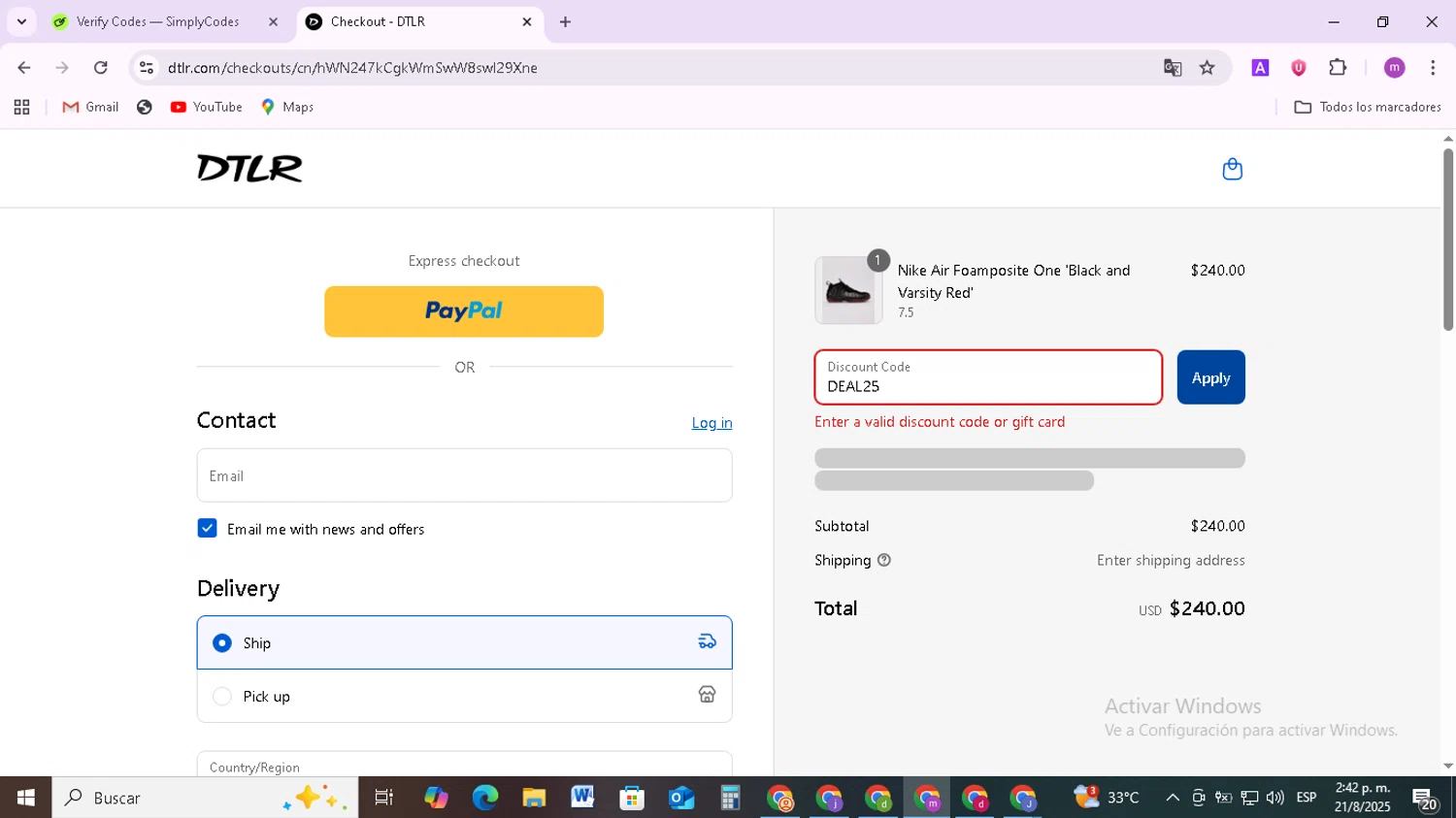Screen dimensions: 1456x818
Task: Open the Extensions puzzle icon
Action: point(1338,68)
